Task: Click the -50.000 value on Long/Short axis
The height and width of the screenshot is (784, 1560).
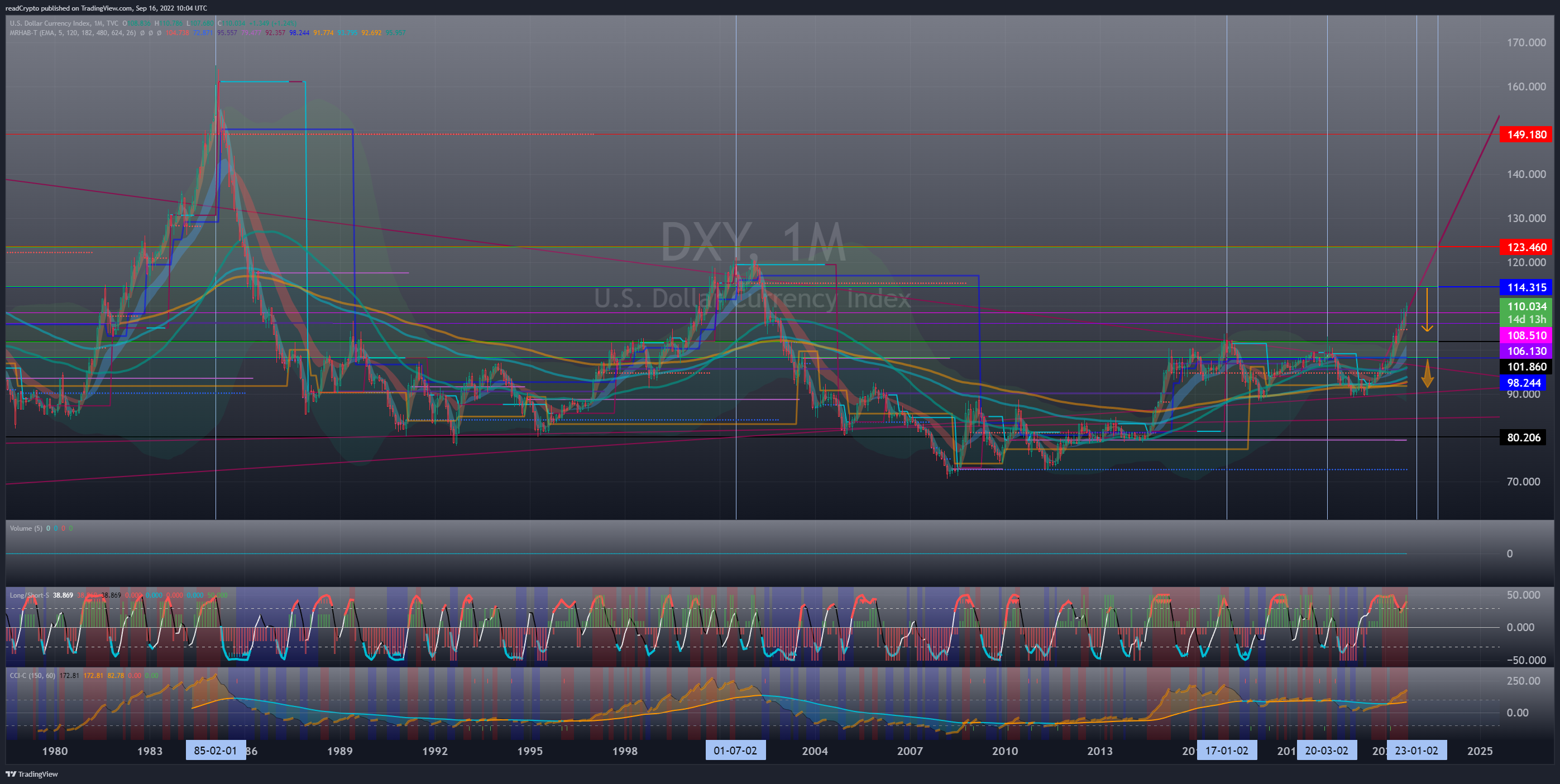Action: click(x=1525, y=661)
